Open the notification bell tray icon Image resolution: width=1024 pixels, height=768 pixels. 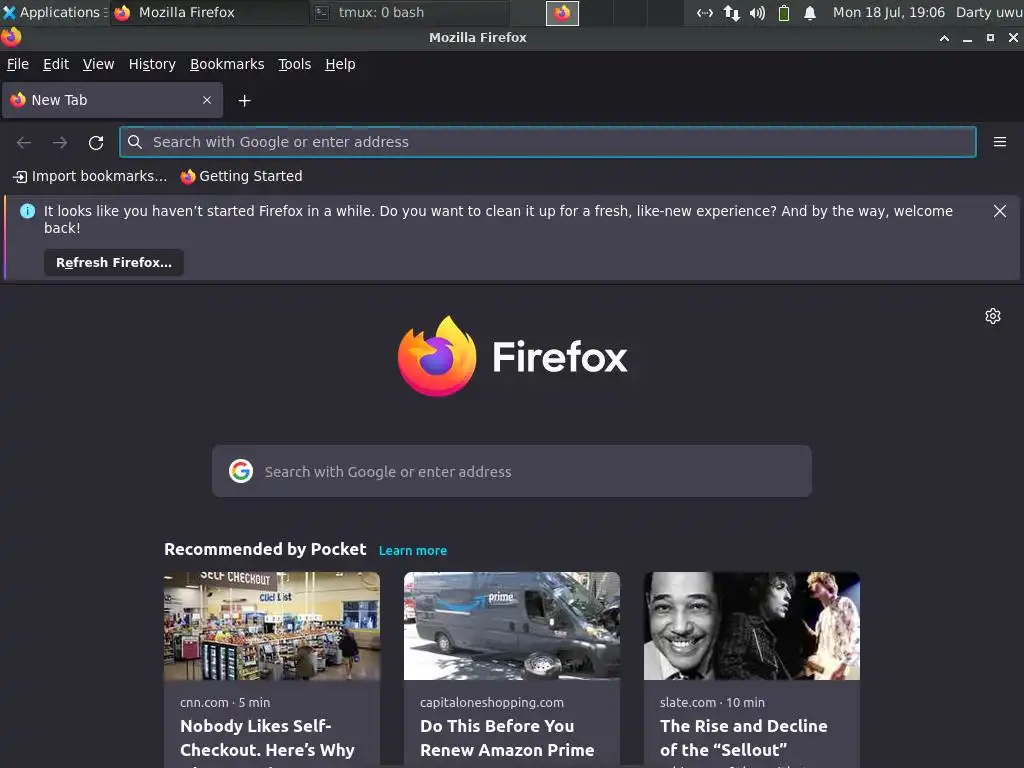tap(810, 12)
